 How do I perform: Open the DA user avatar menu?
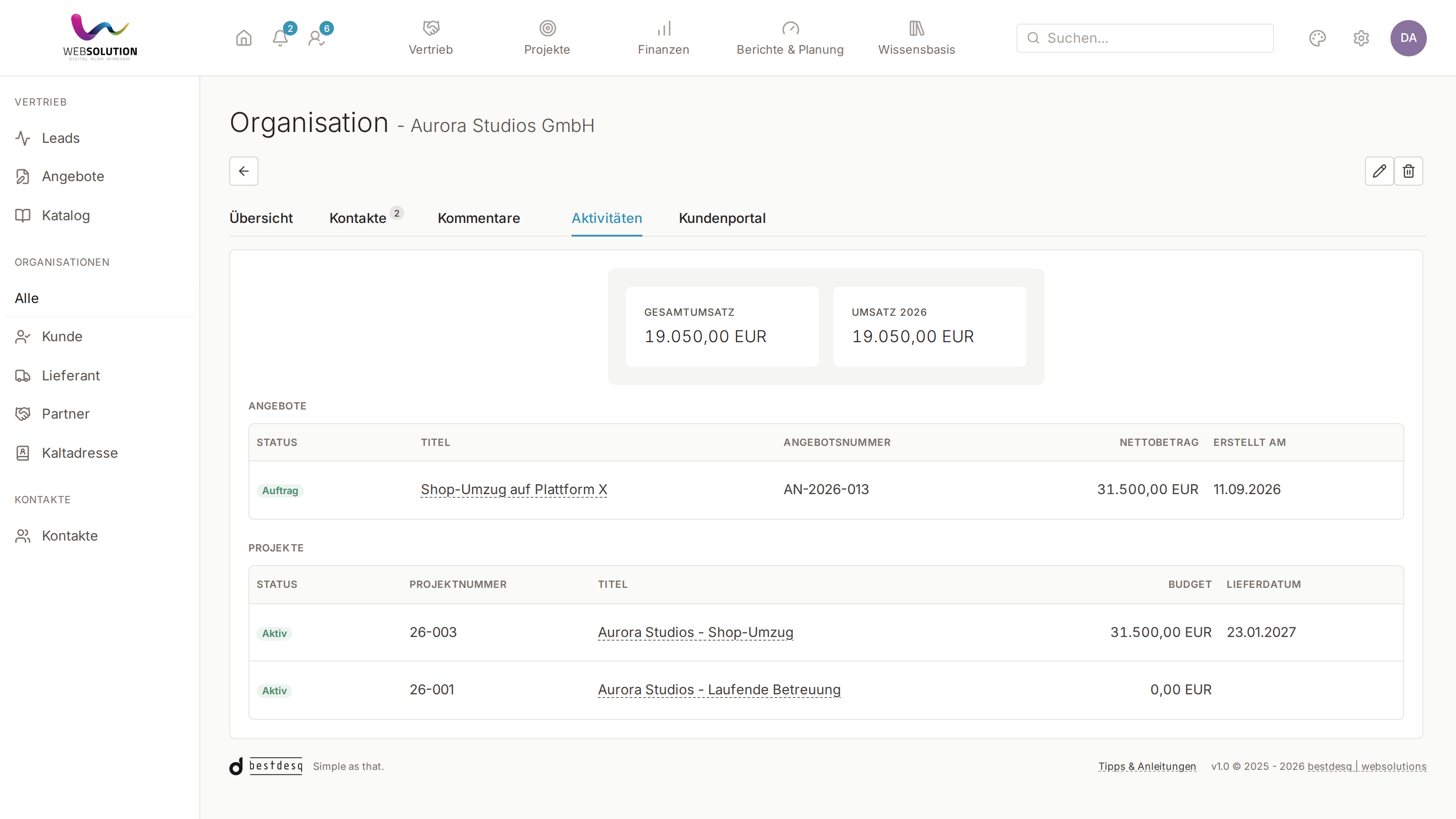click(x=1408, y=38)
